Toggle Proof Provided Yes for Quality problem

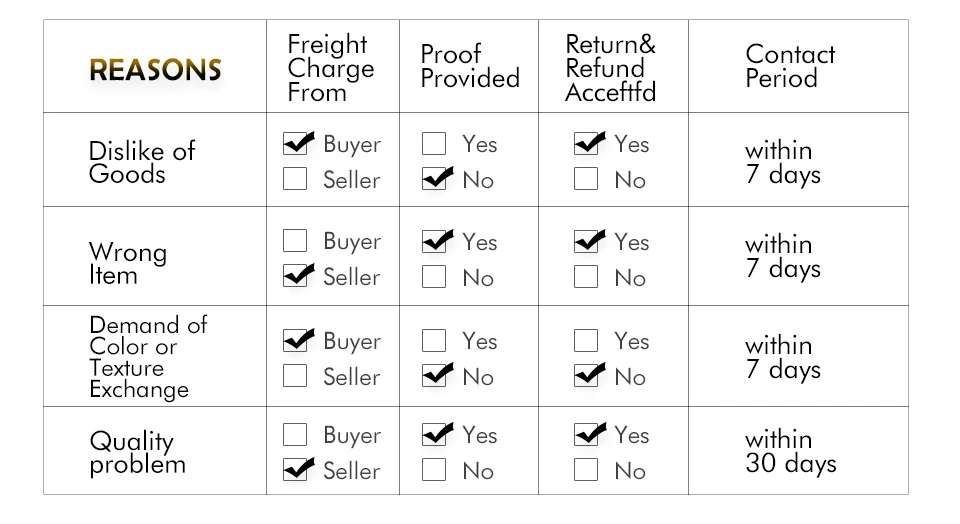tap(434, 435)
